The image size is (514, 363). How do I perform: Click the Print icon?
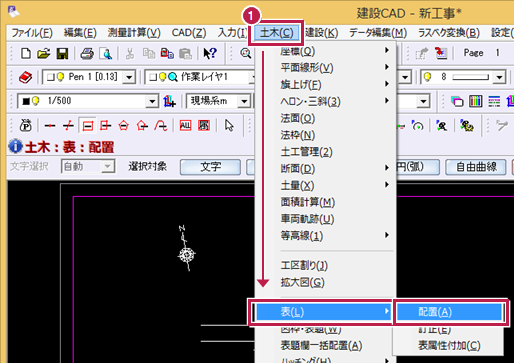tap(87, 53)
